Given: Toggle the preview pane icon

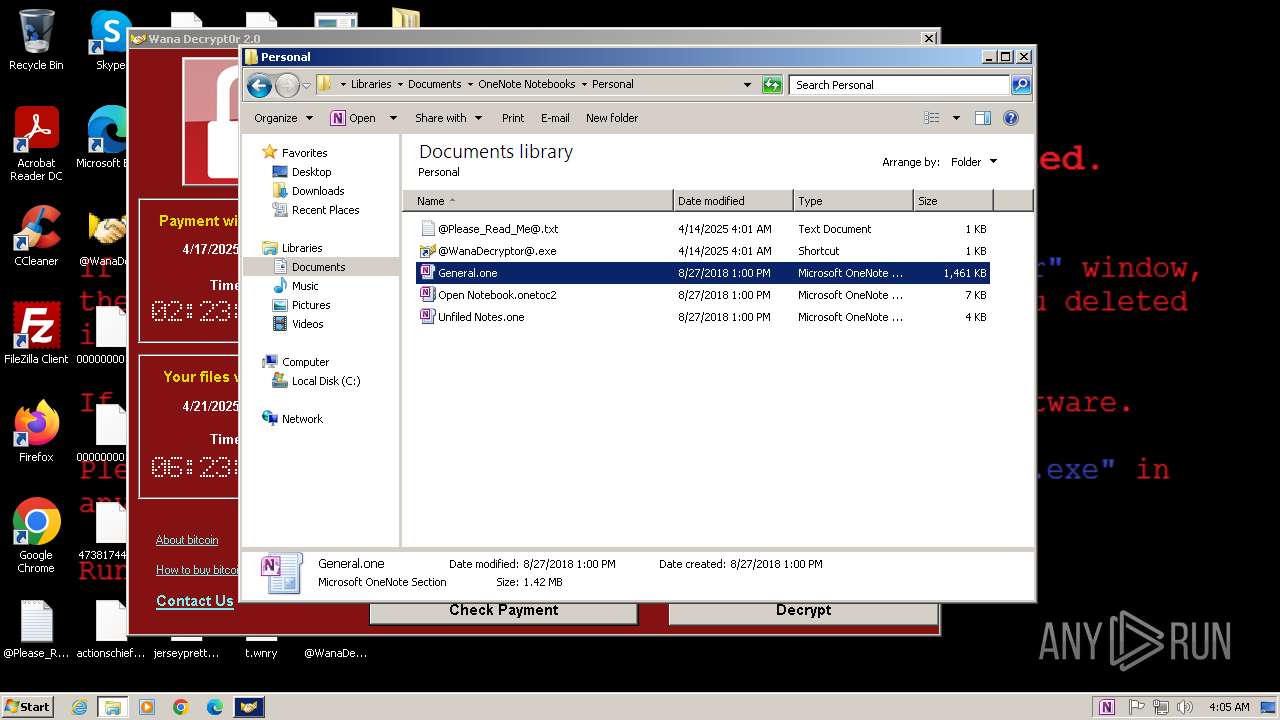Looking at the screenshot, I should [x=983, y=118].
